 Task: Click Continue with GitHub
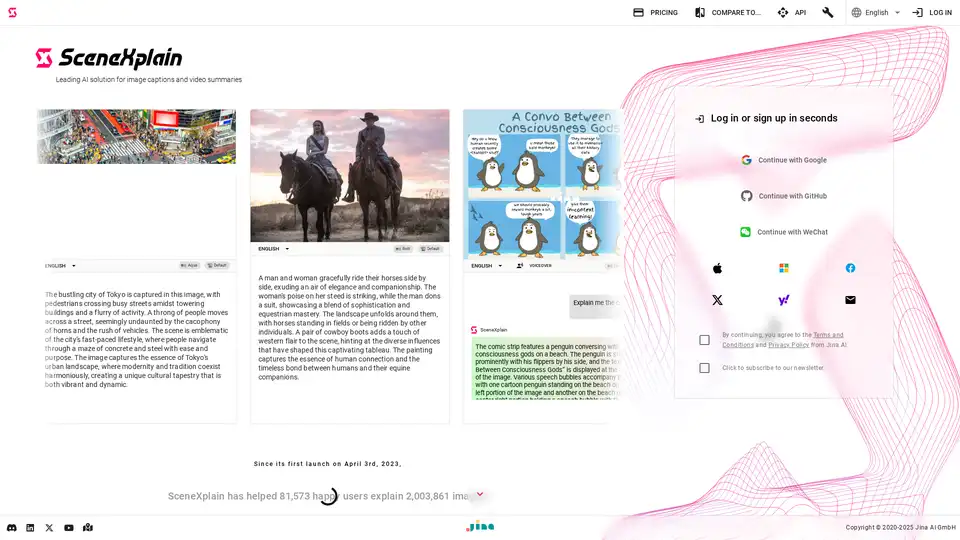click(784, 196)
